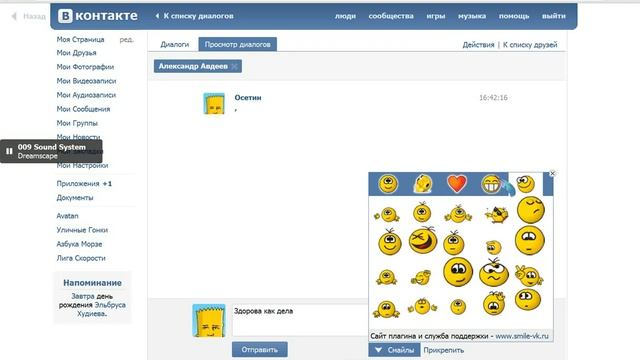Click the message text input field
640x360 pixels.
[300, 320]
